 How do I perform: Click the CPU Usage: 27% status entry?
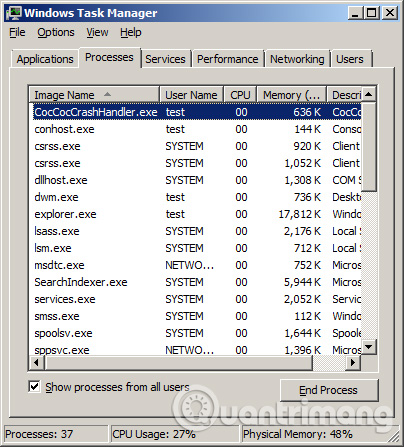[175, 434]
